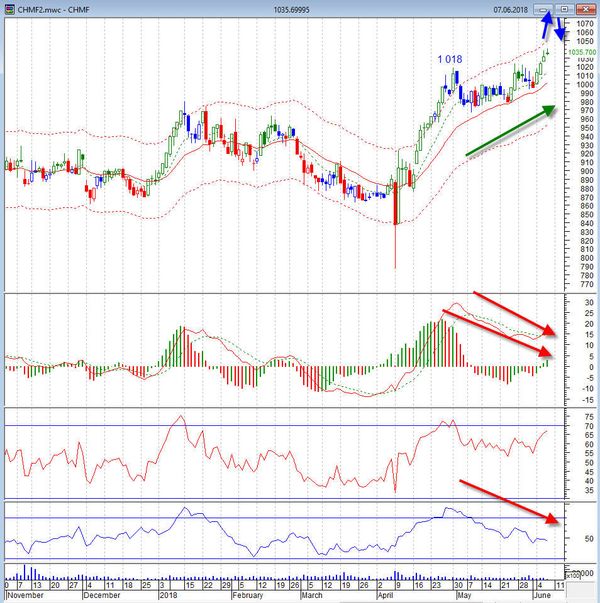Minimize the CHMF2.mwc chart window
This screenshot has height=603, width=600.
pyautogui.click(x=543, y=9)
